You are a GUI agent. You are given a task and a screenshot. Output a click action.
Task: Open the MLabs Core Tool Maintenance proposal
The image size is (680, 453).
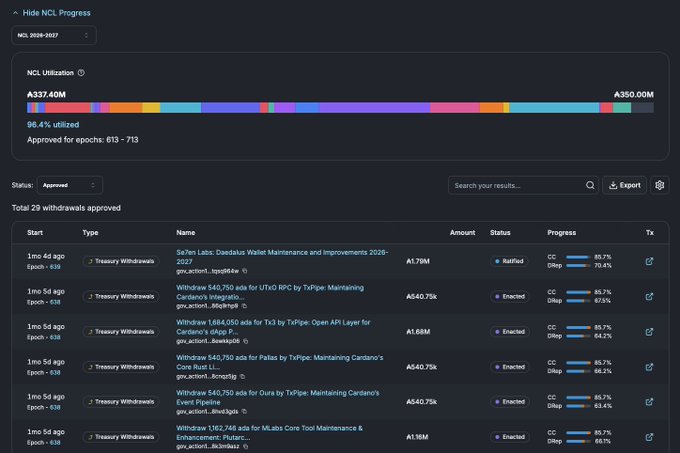pos(269,433)
